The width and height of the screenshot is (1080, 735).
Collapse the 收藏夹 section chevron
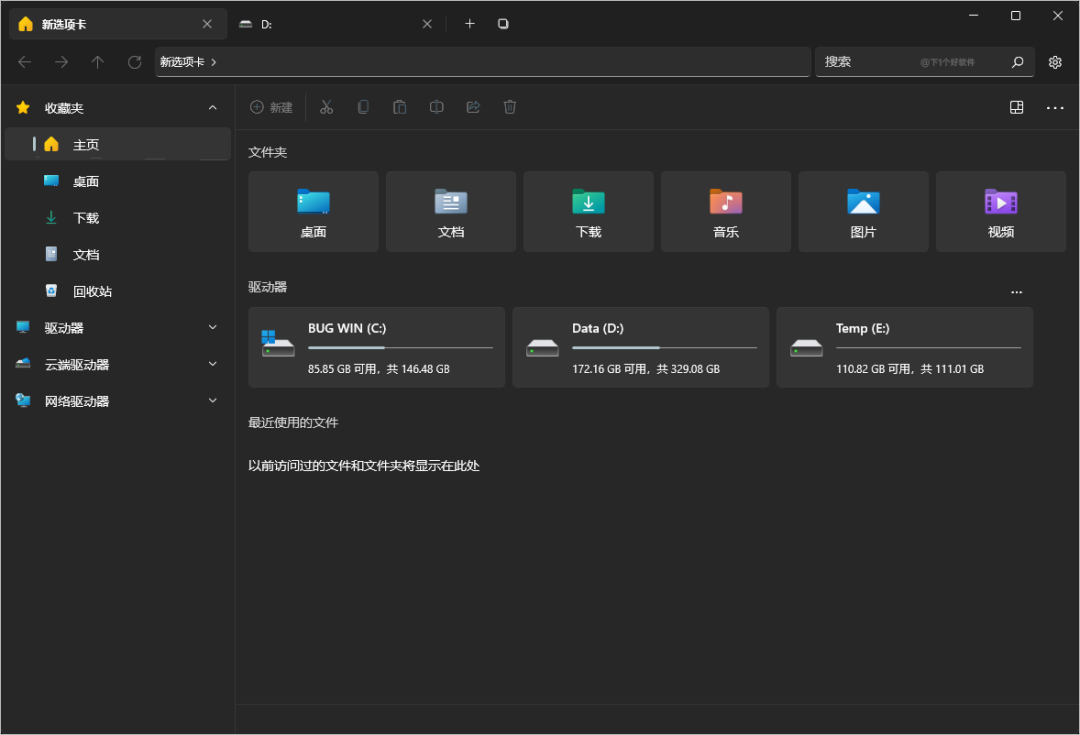point(212,108)
